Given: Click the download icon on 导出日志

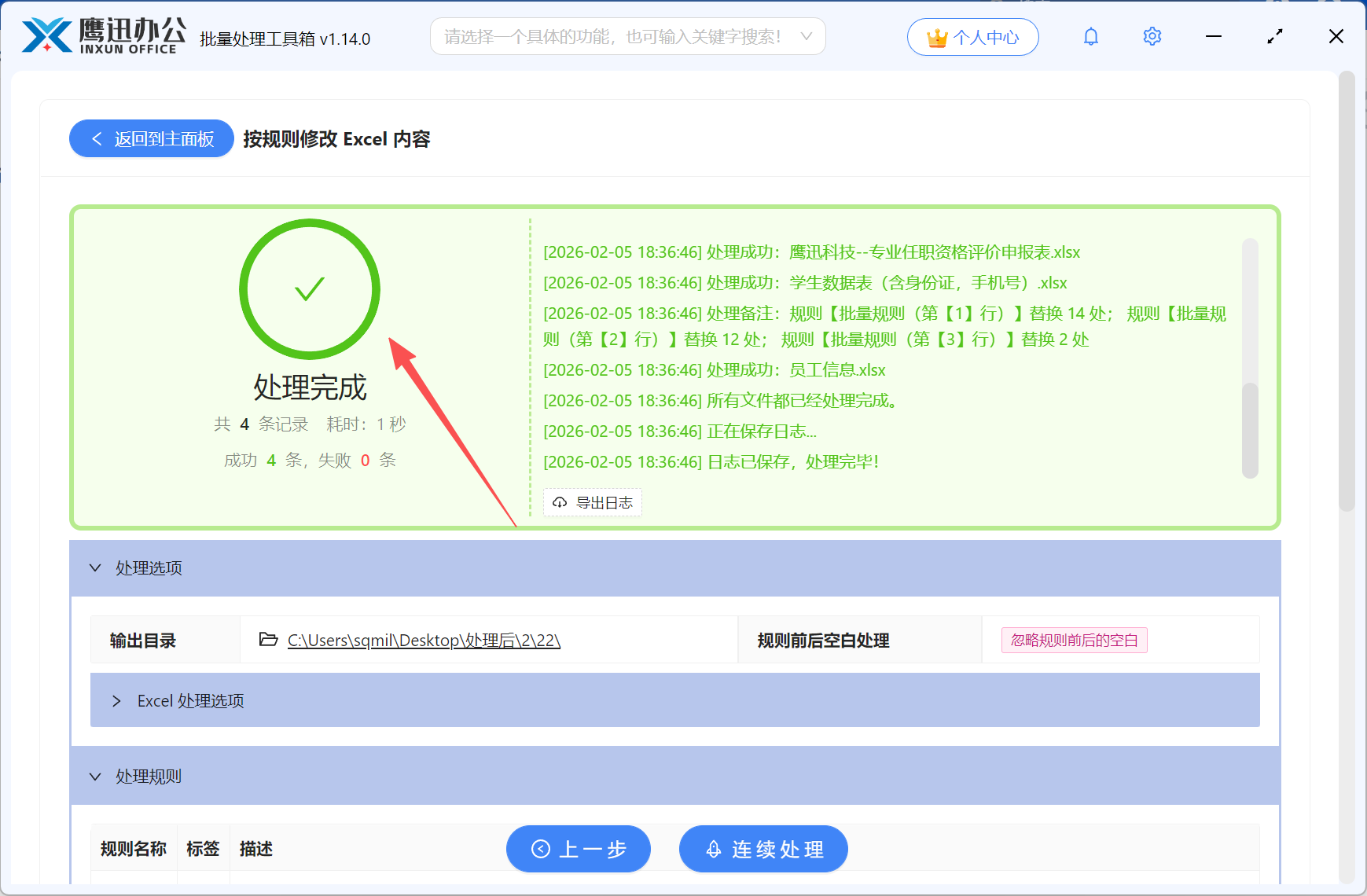Looking at the screenshot, I should click(x=559, y=502).
